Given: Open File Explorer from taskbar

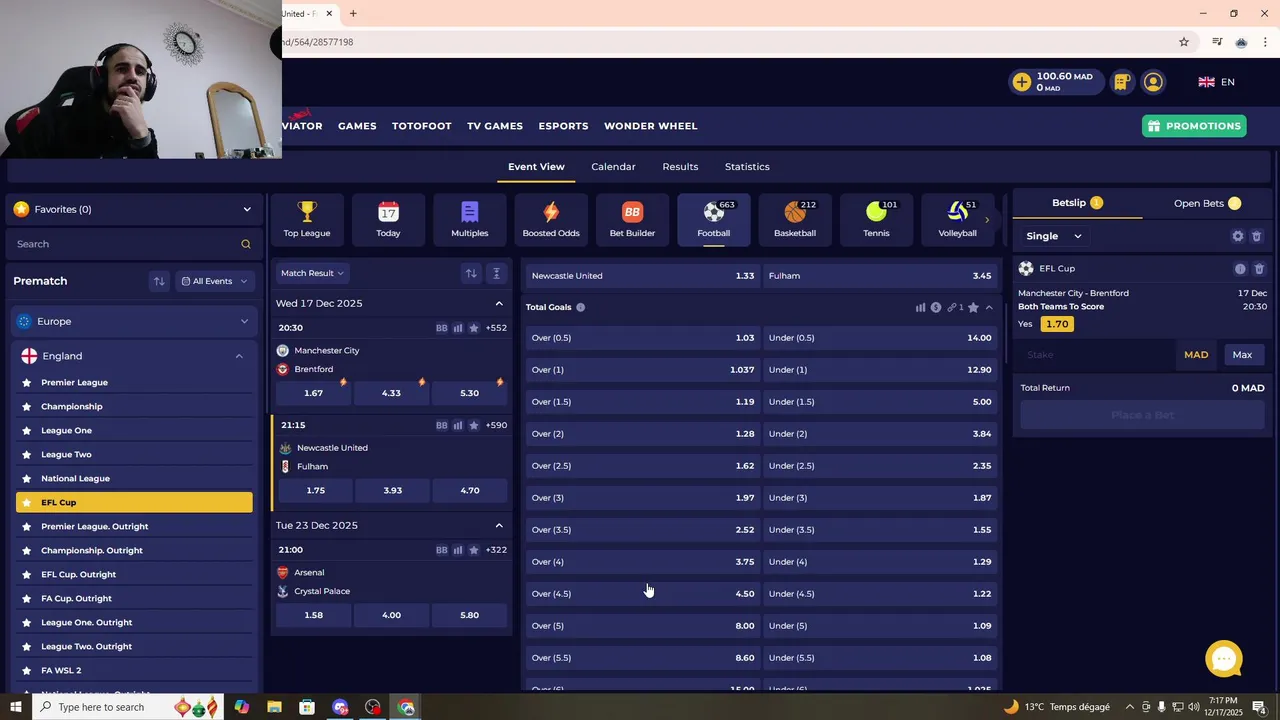Looking at the screenshot, I should 274,707.
